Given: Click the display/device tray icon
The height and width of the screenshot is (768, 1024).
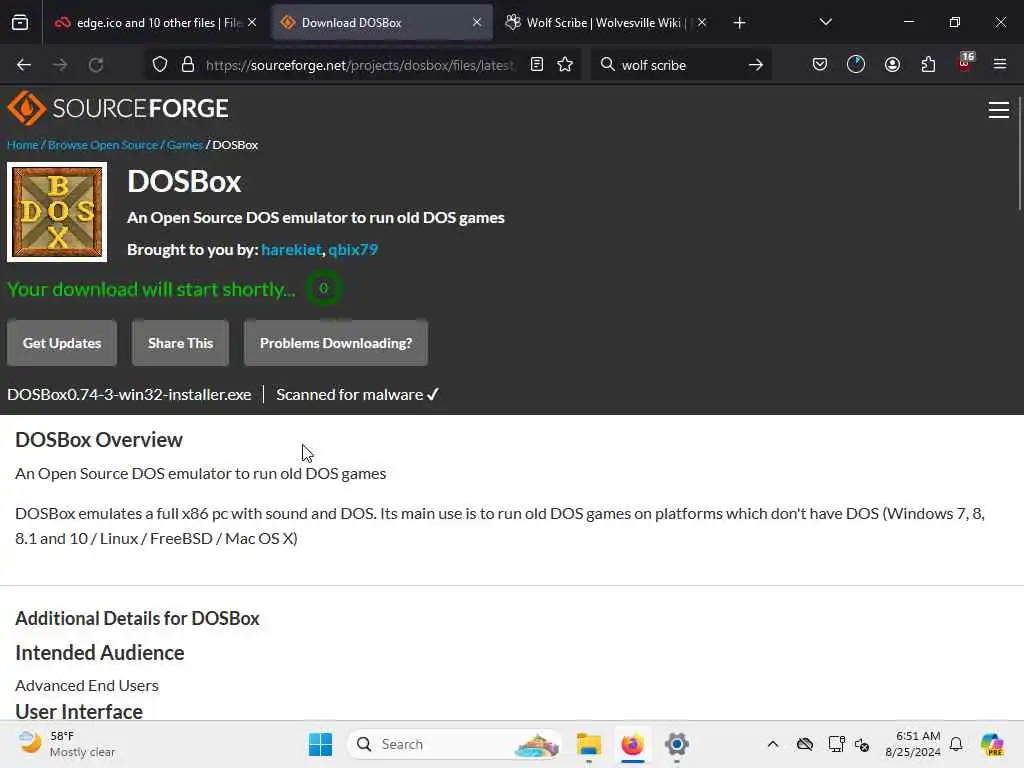Looking at the screenshot, I should pyautogui.click(x=835, y=744).
